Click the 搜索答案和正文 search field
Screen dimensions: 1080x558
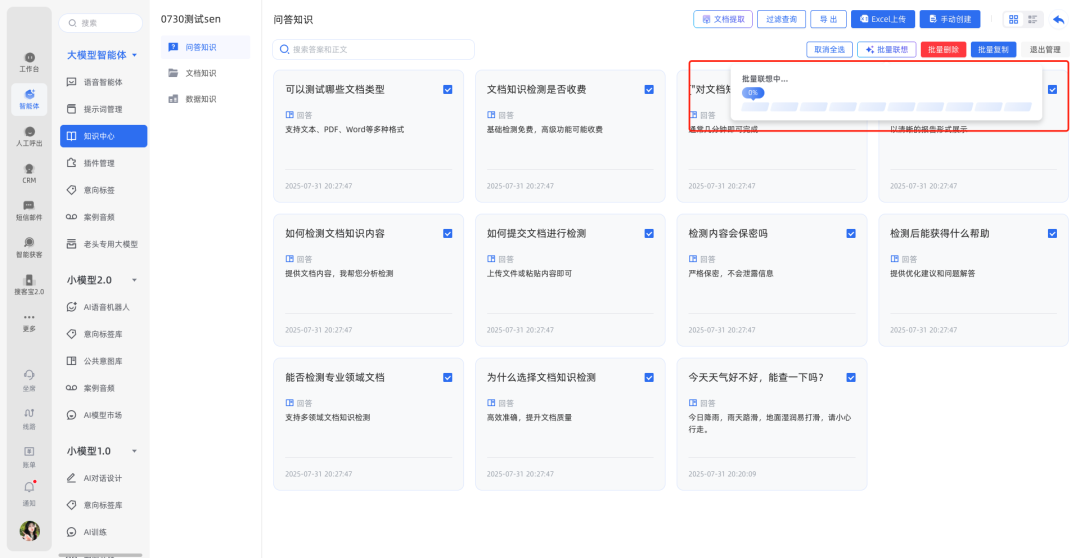pyautogui.click(x=380, y=49)
